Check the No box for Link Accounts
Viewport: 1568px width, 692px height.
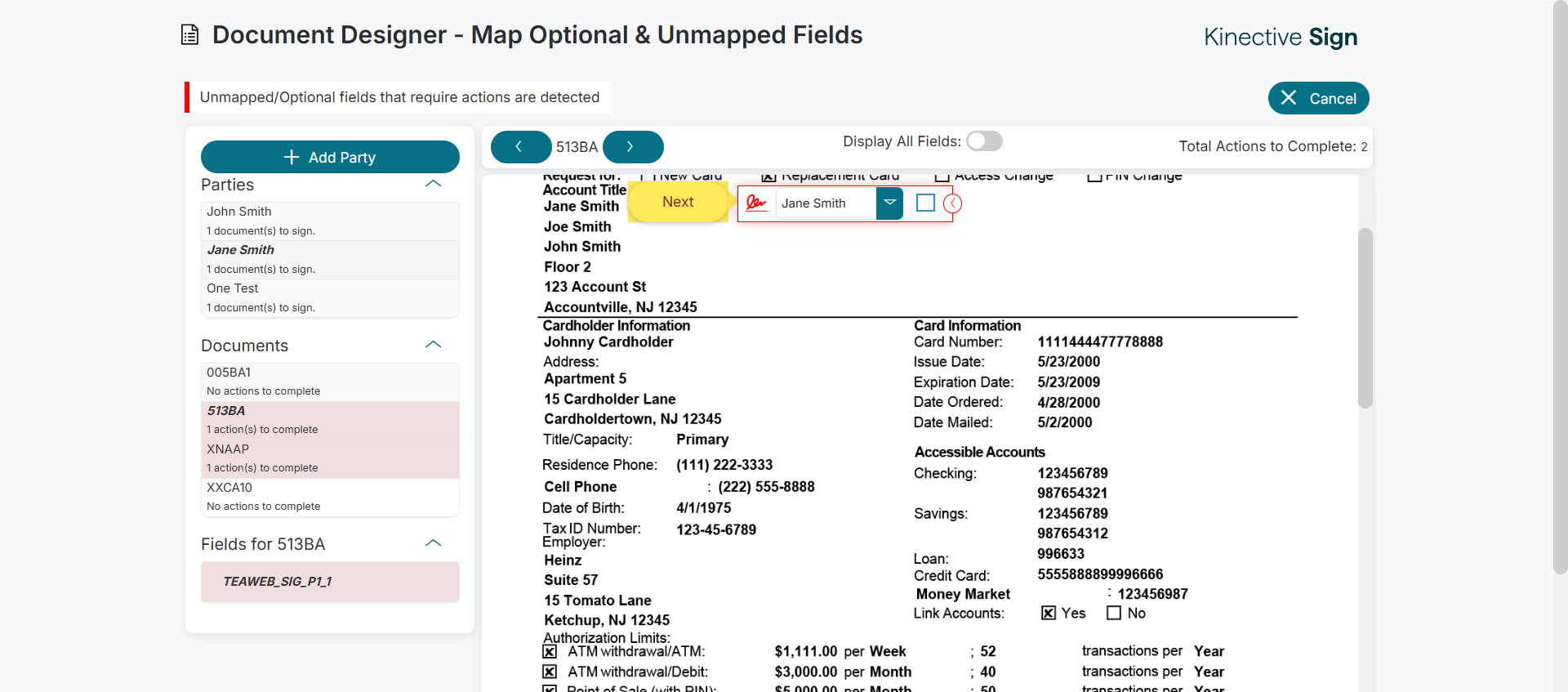[1114, 613]
